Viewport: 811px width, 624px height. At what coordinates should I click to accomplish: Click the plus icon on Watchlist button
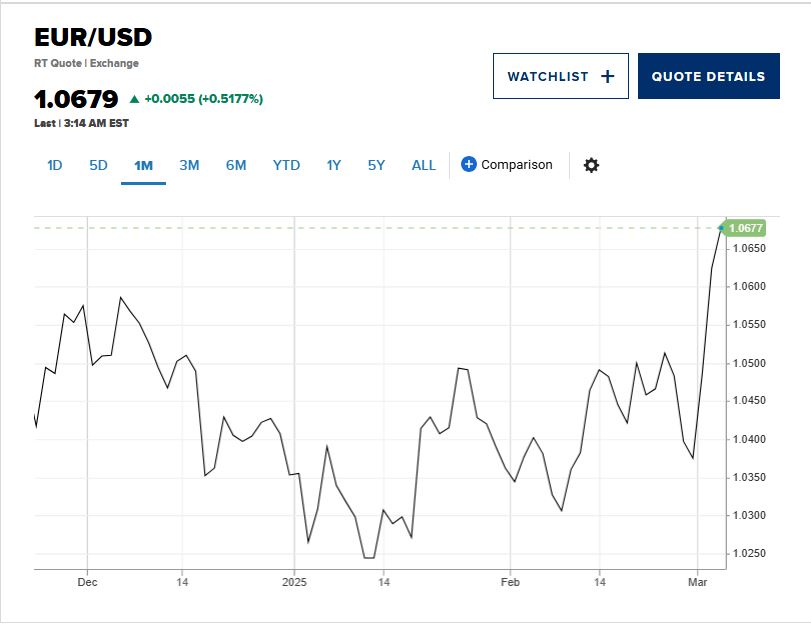tap(607, 76)
